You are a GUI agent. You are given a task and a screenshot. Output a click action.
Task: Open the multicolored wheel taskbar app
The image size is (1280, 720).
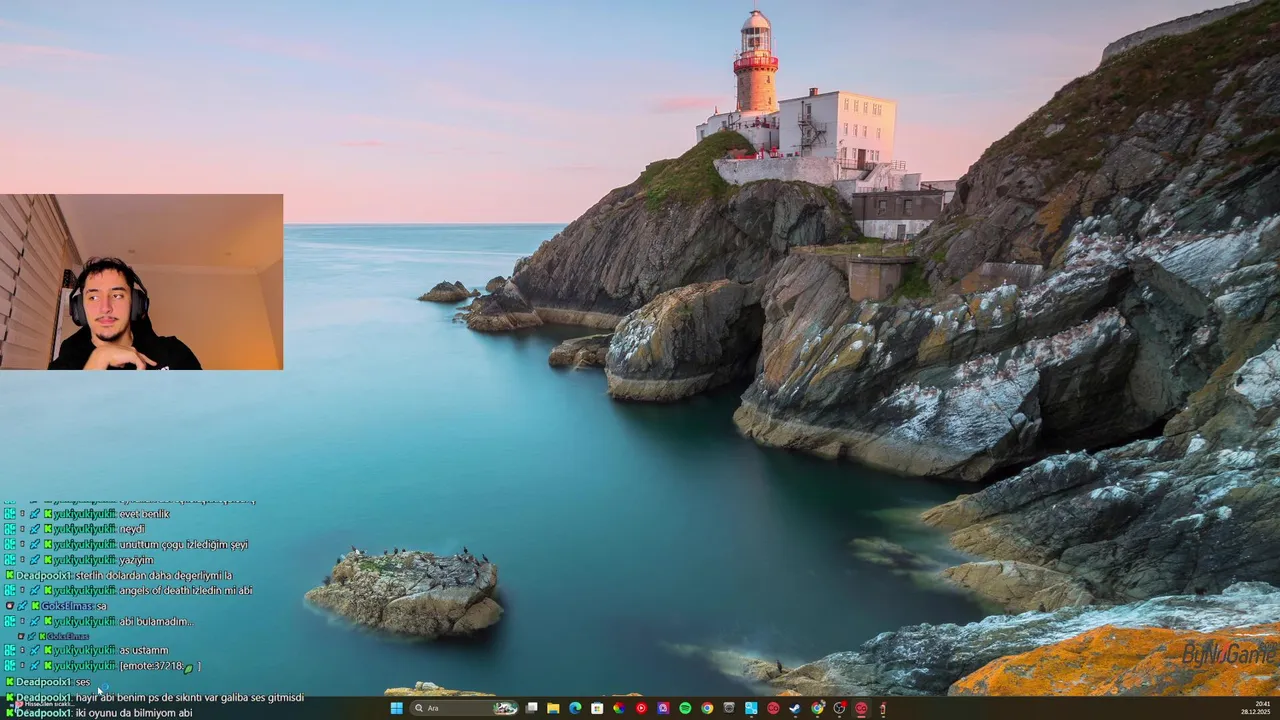point(619,708)
